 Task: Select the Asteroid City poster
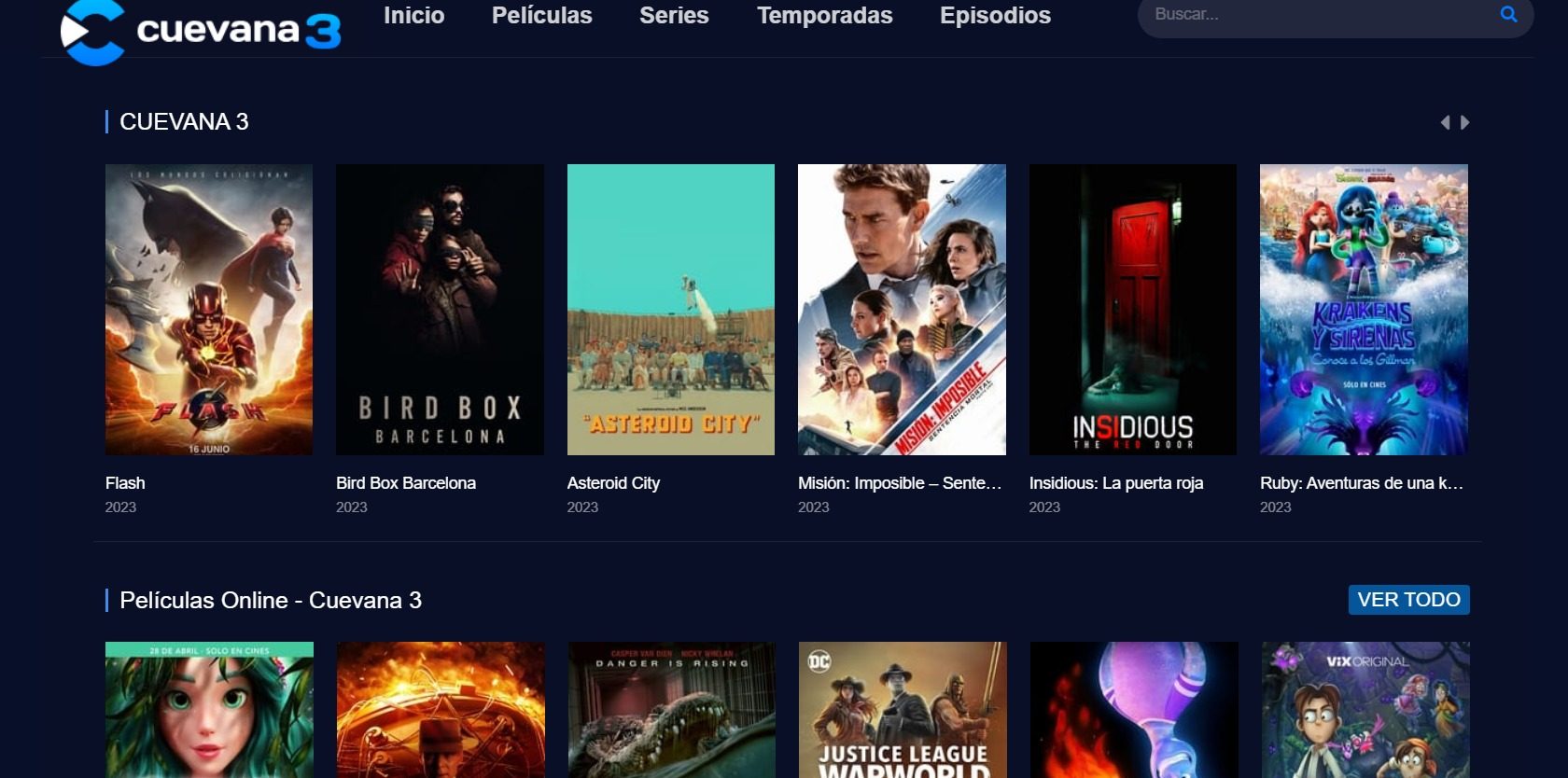[670, 310]
